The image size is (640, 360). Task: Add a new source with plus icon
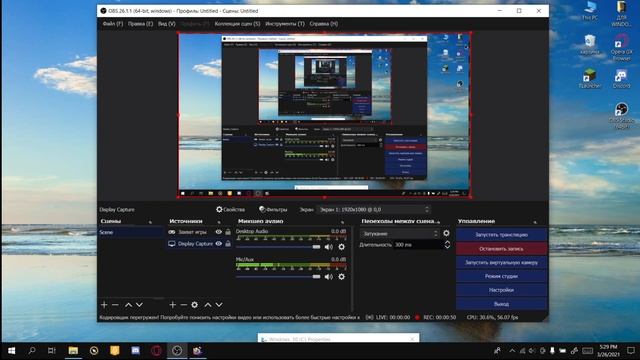click(x=173, y=304)
